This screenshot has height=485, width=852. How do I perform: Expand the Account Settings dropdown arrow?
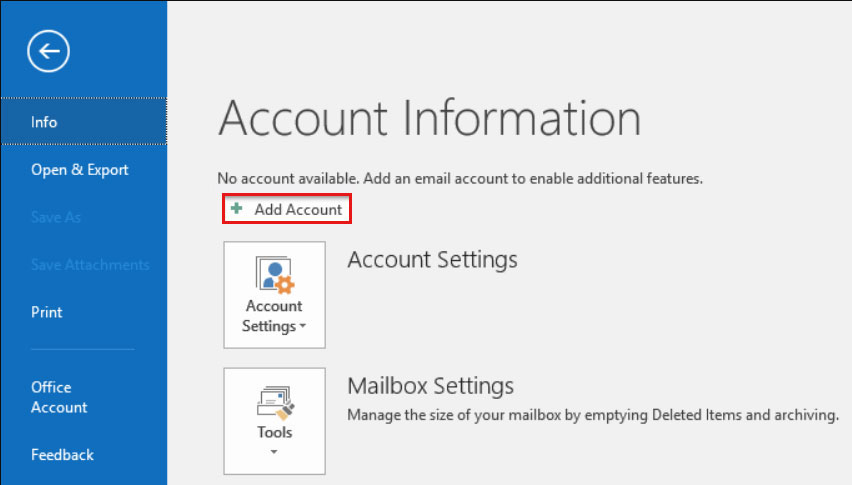pyautogui.click(x=300, y=327)
